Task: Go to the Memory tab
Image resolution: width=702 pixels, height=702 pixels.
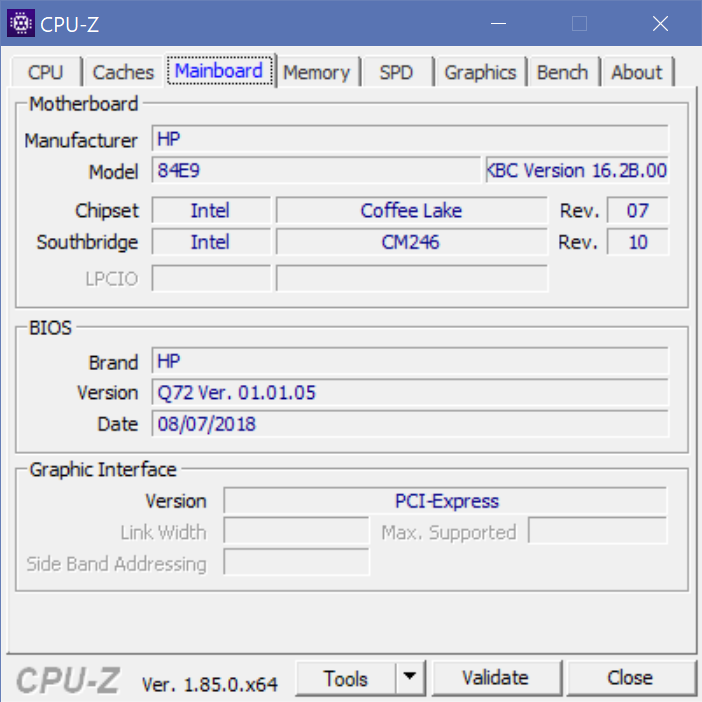Action: pyautogui.click(x=317, y=72)
